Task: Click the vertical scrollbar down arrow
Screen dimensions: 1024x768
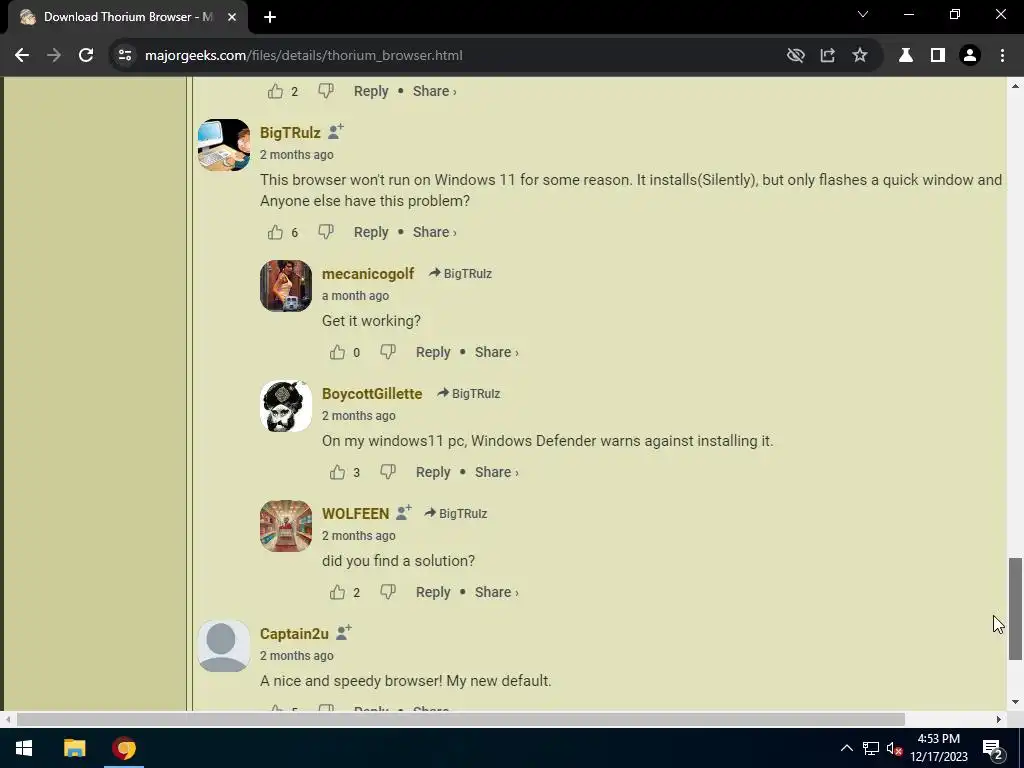Action: (1015, 702)
